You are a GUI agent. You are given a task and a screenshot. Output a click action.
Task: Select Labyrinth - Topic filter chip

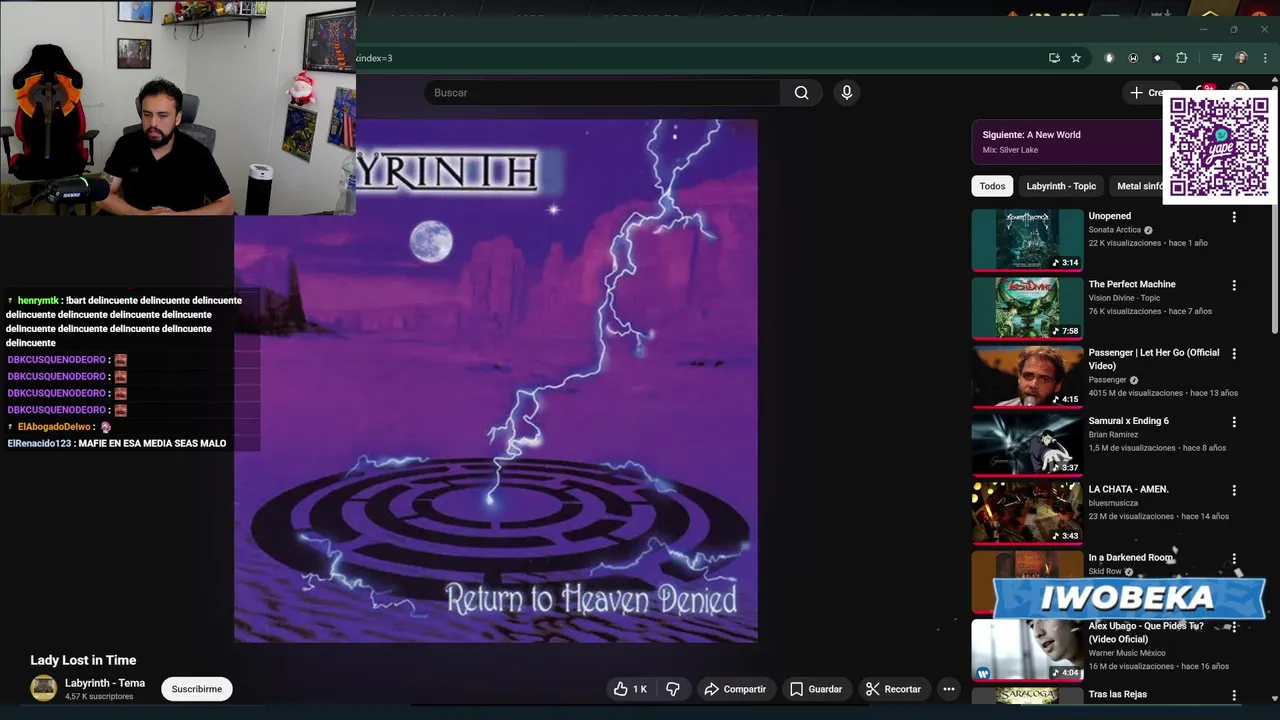pyautogui.click(x=1061, y=186)
